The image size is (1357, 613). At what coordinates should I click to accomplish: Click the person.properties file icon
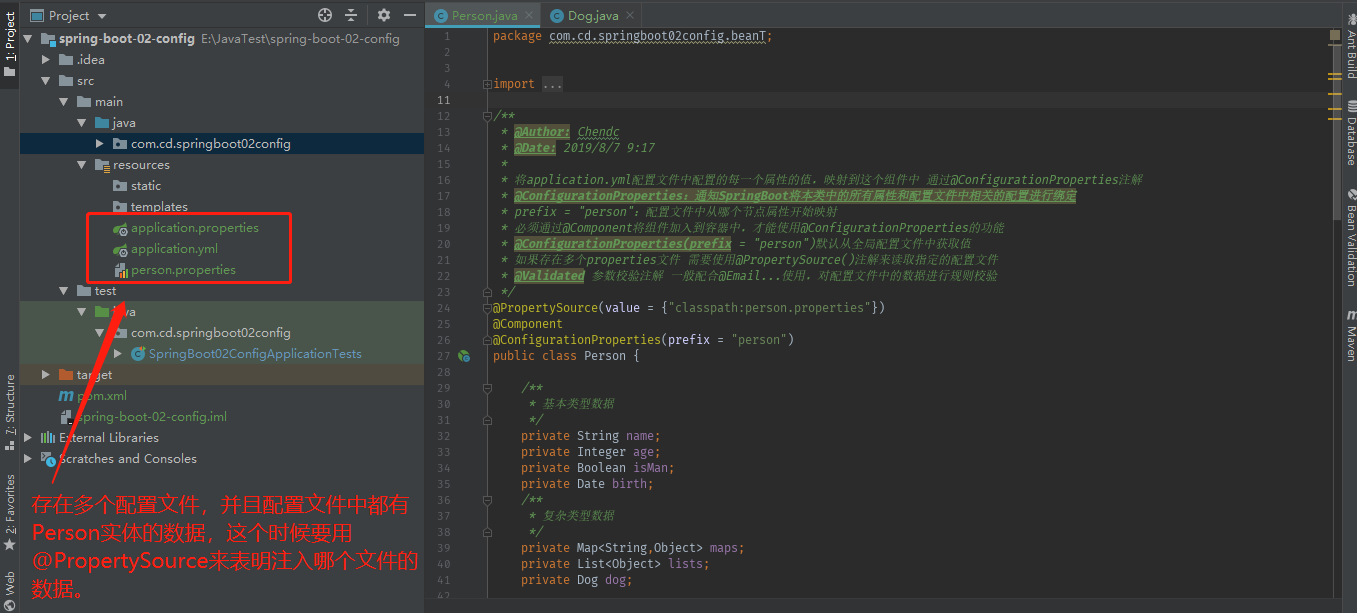click(x=120, y=270)
